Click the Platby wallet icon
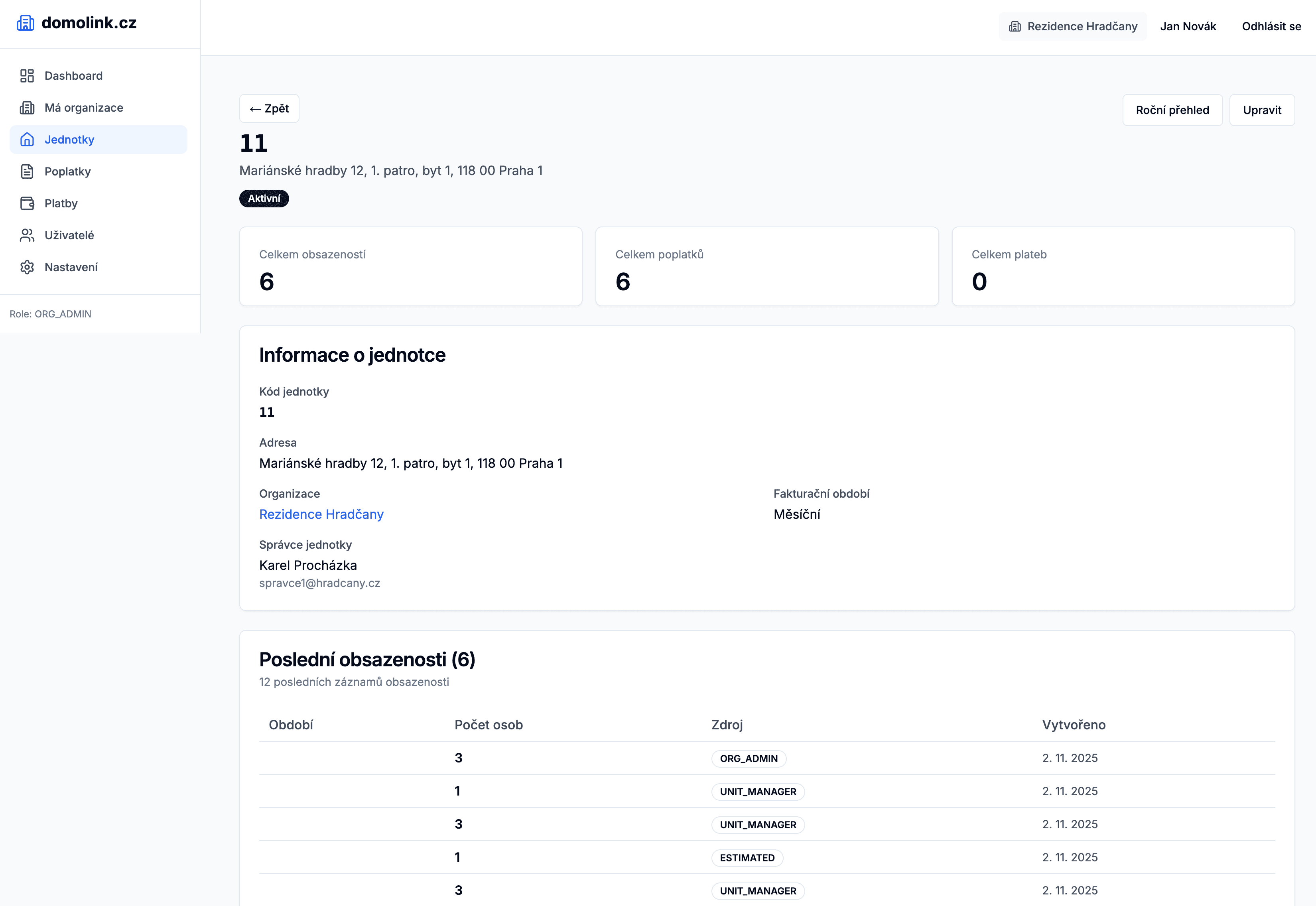Viewport: 1316px width, 906px height. click(27, 203)
